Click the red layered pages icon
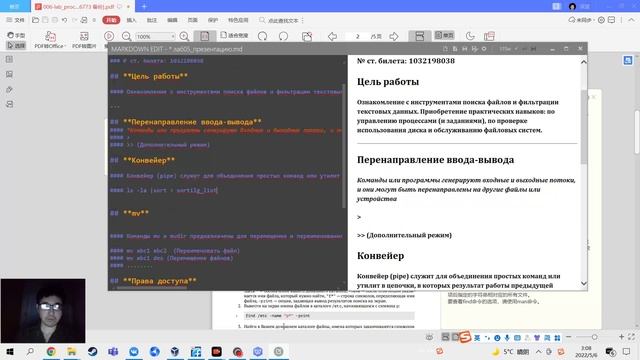 [x=489, y=36]
